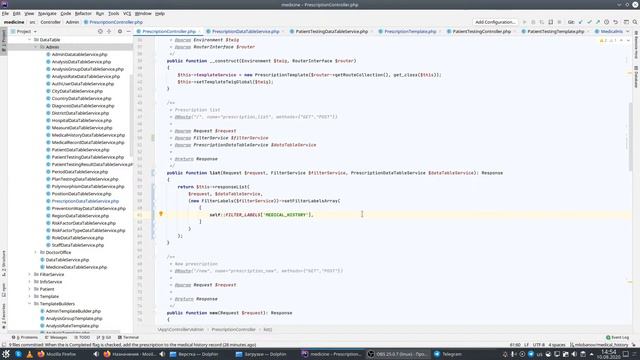Open the TODO tool window
The width and height of the screenshot is (640, 360).
82,338
